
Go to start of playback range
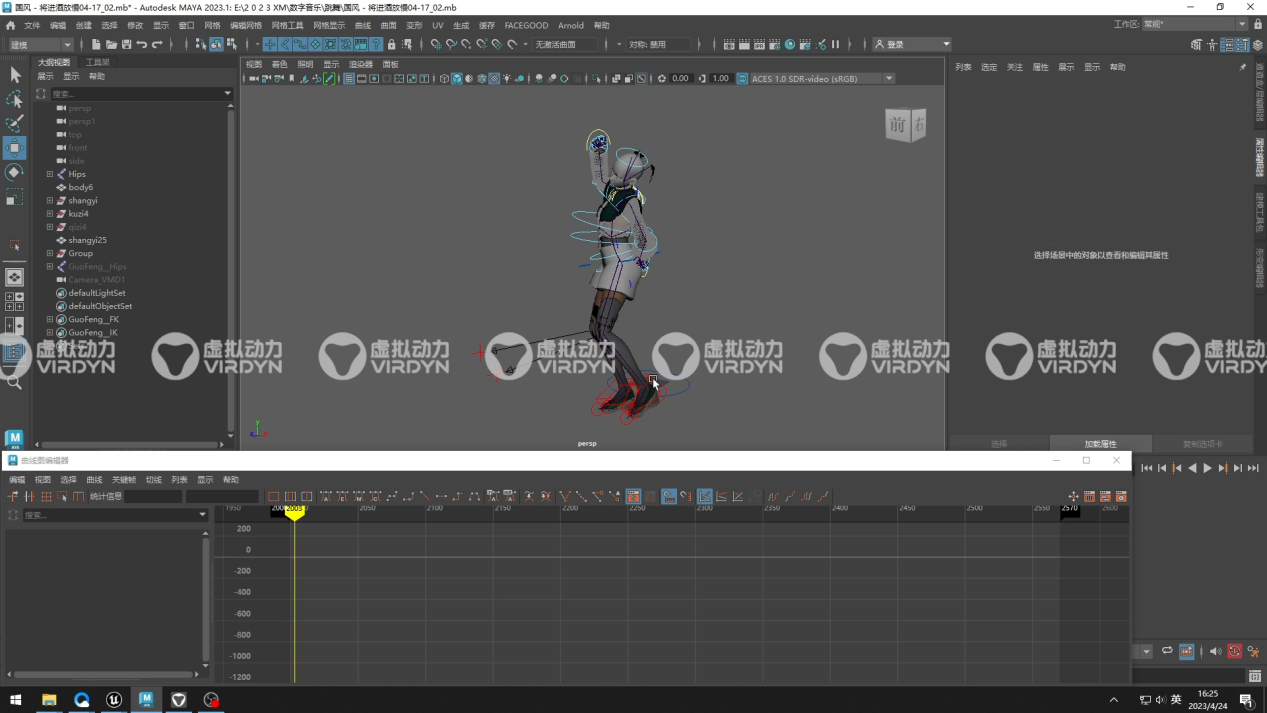[1146, 468]
